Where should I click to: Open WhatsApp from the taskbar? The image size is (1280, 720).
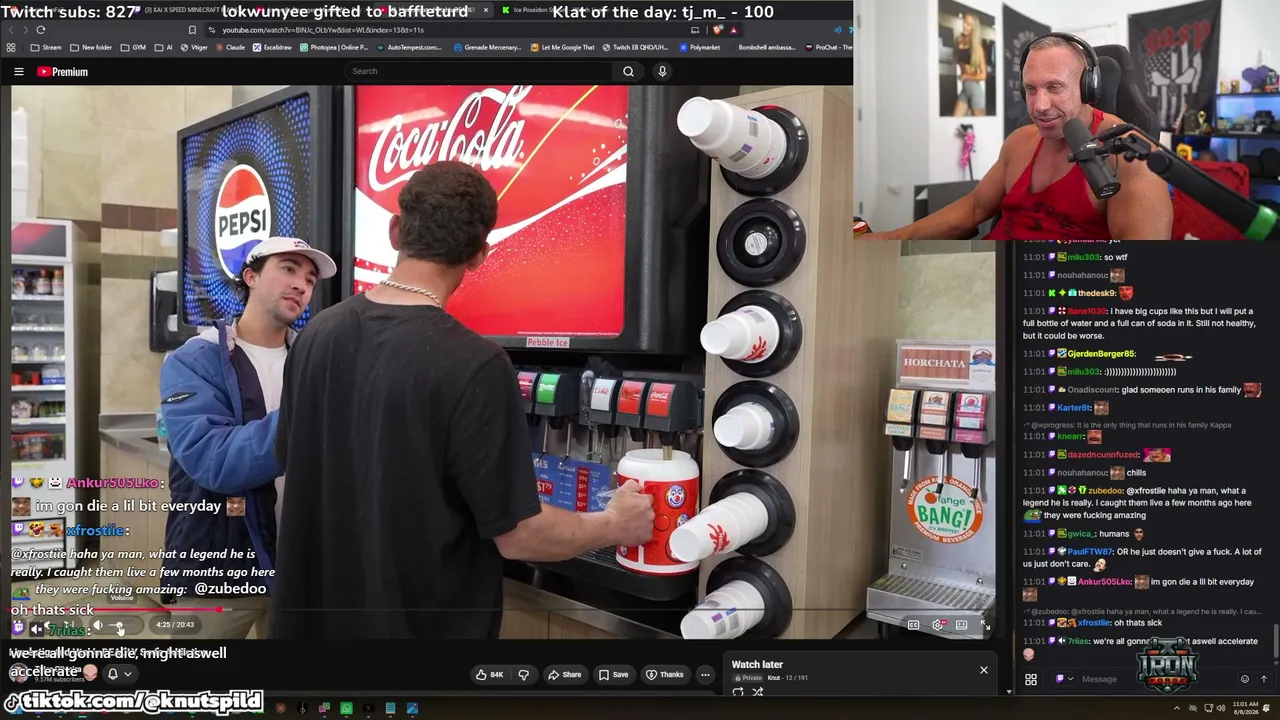346,709
